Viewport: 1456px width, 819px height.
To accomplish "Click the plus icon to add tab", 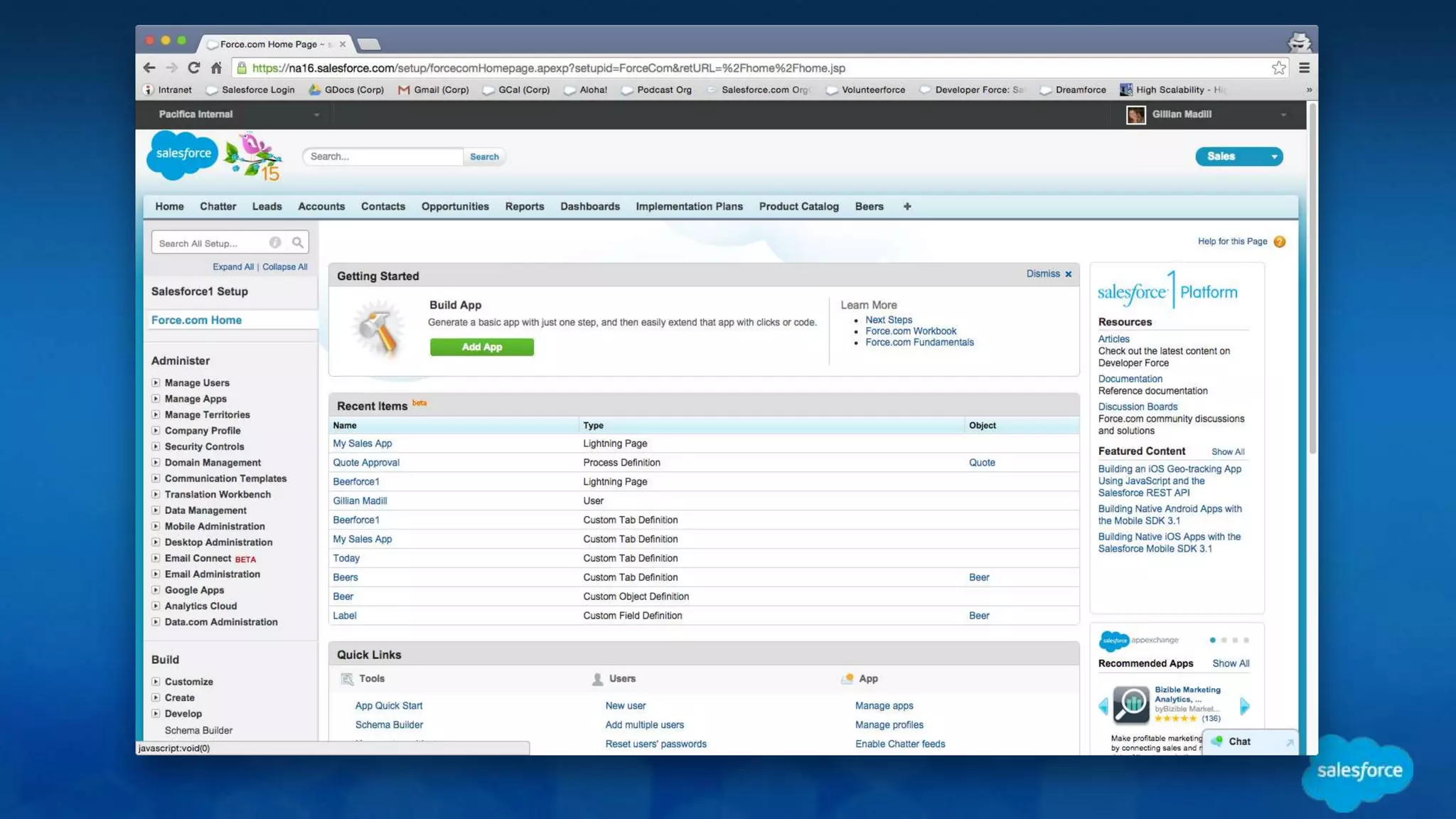I will pyautogui.click(x=907, y=206).
